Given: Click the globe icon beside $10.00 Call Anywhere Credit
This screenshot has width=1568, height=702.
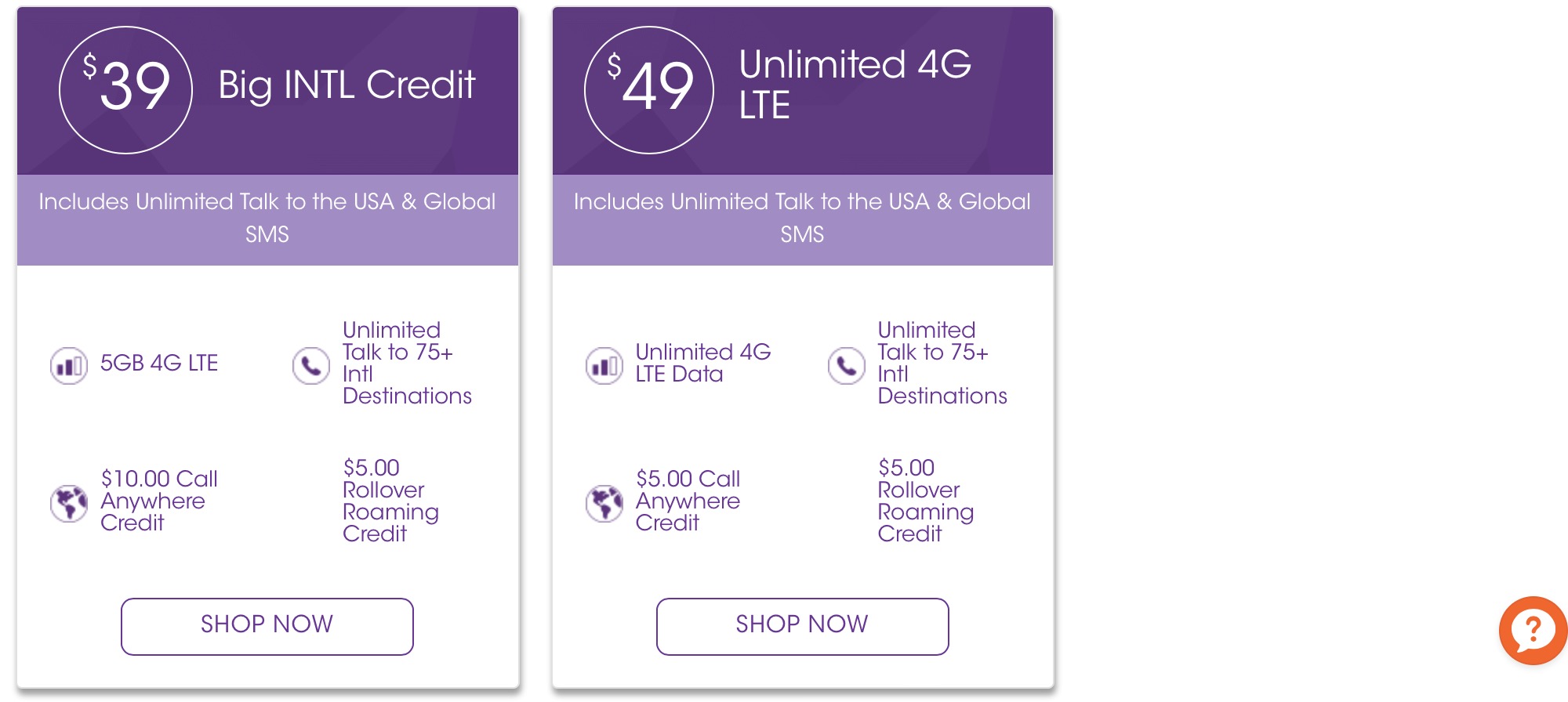Looking at the screenshot, I should coord(69,502).
